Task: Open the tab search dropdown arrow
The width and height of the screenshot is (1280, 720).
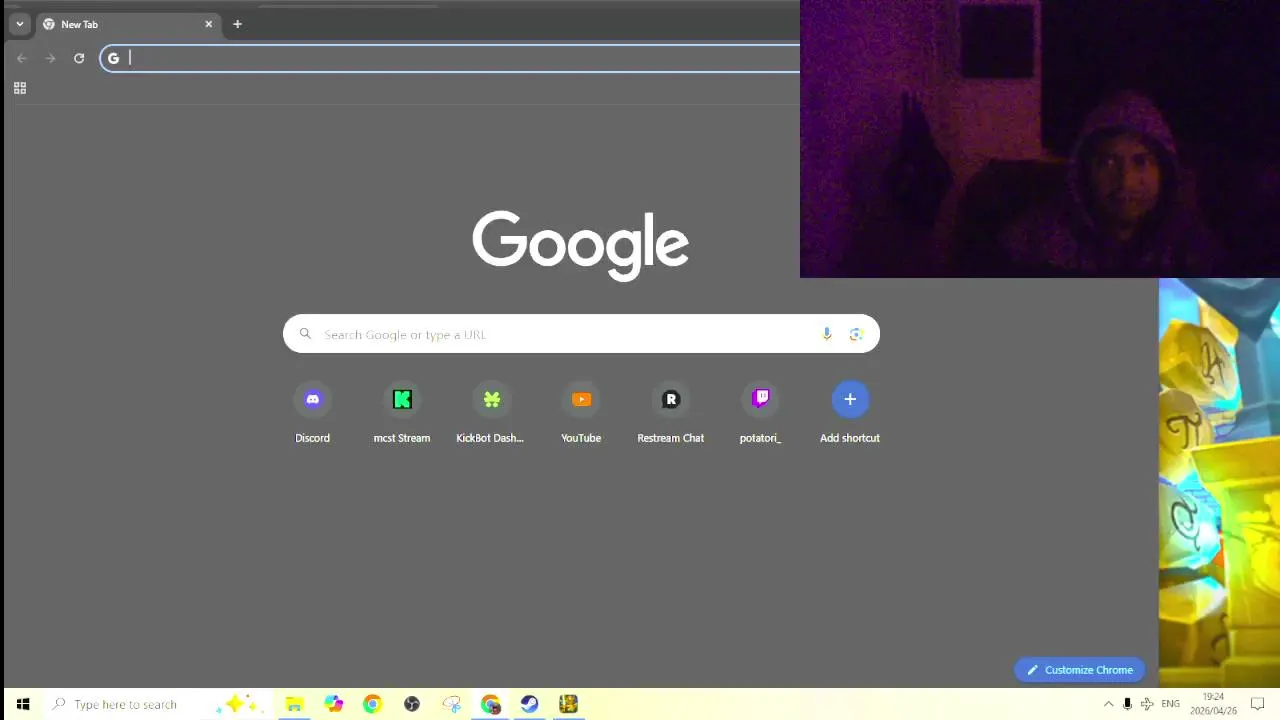Action: pos(19,24)
